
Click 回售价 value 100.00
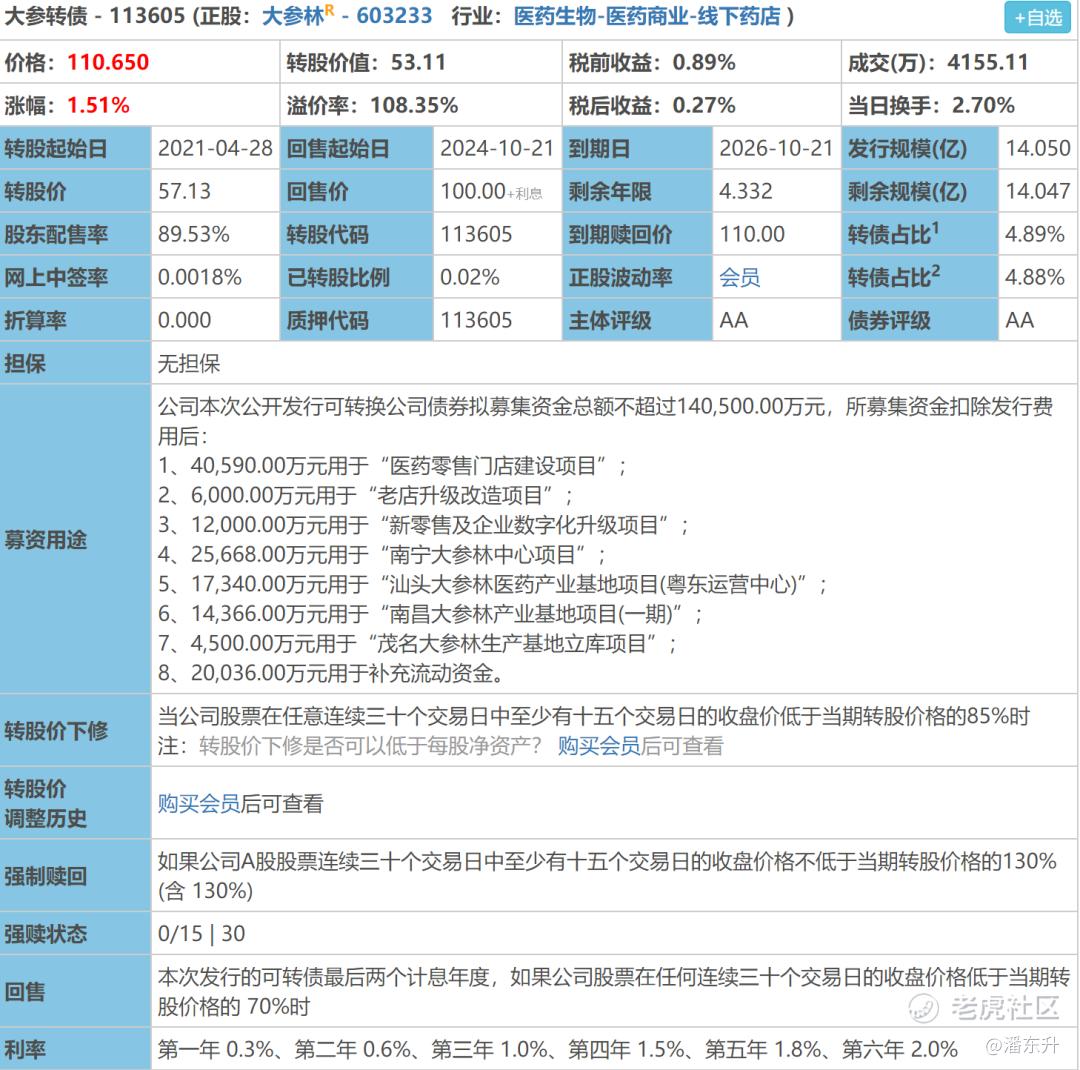[473, 191]
